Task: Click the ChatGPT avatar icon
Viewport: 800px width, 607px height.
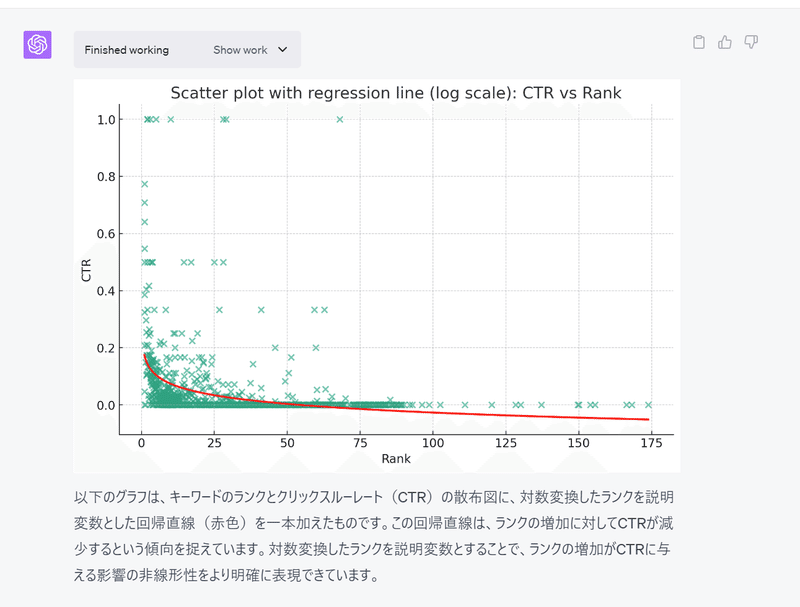Action: point(38,45)
